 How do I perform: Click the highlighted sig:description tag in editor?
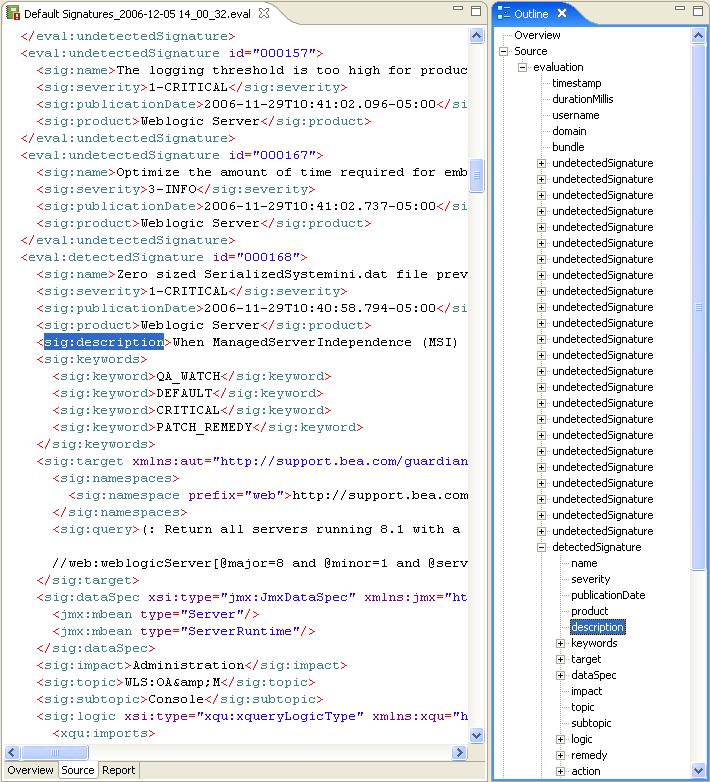click(104, 342)
